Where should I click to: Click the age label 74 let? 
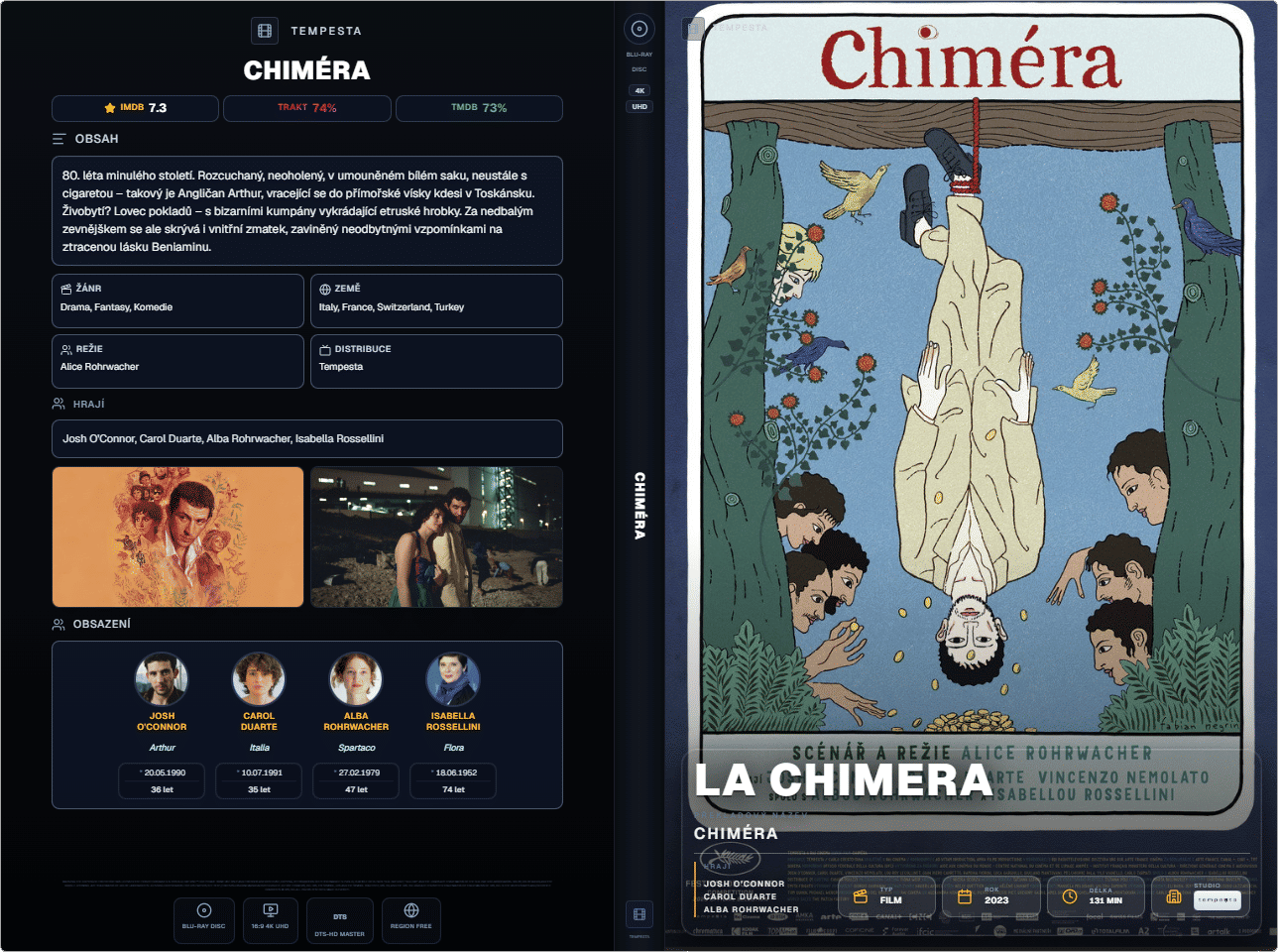coord(453,789)
